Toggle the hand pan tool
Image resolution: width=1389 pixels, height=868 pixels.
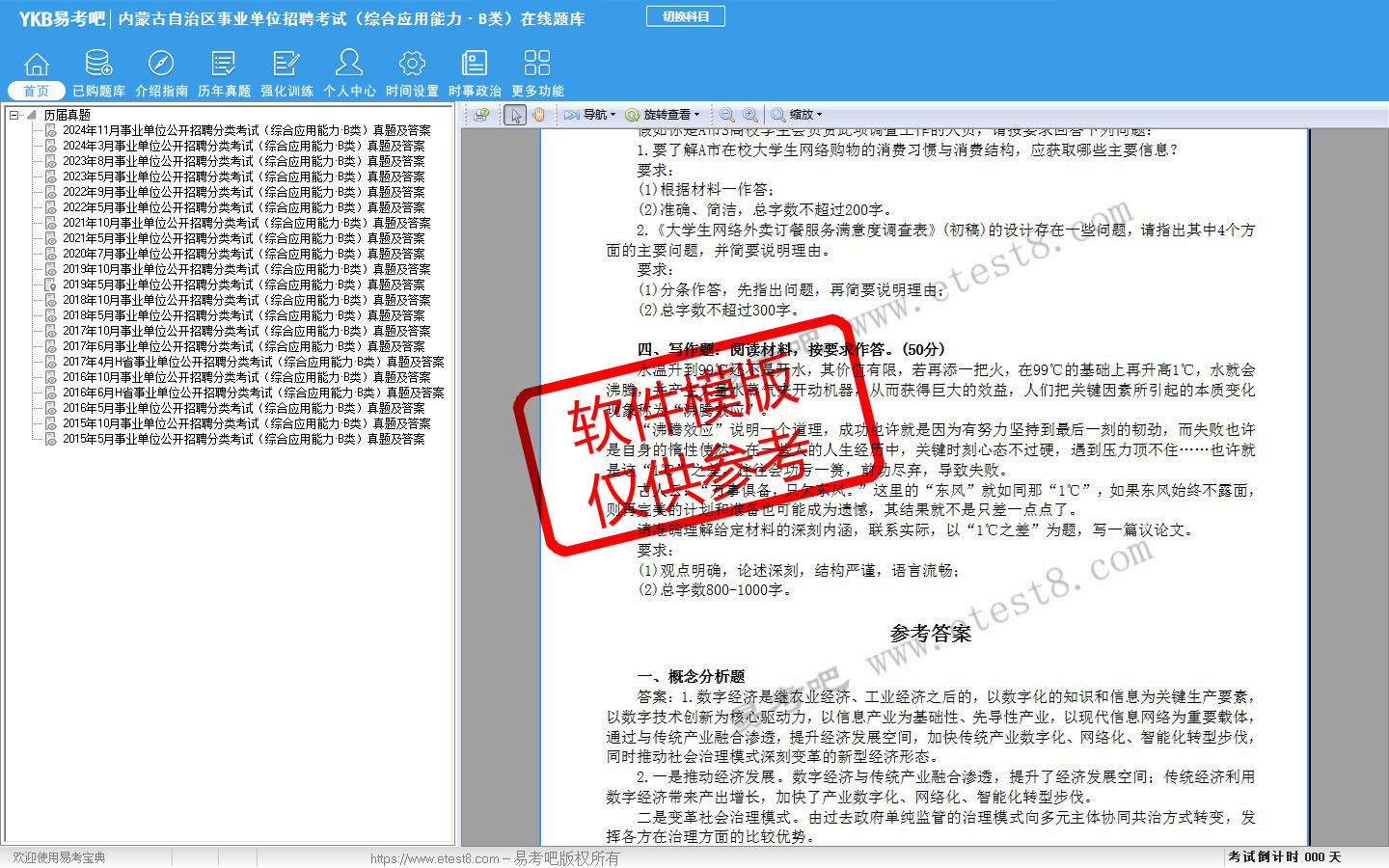538,115
